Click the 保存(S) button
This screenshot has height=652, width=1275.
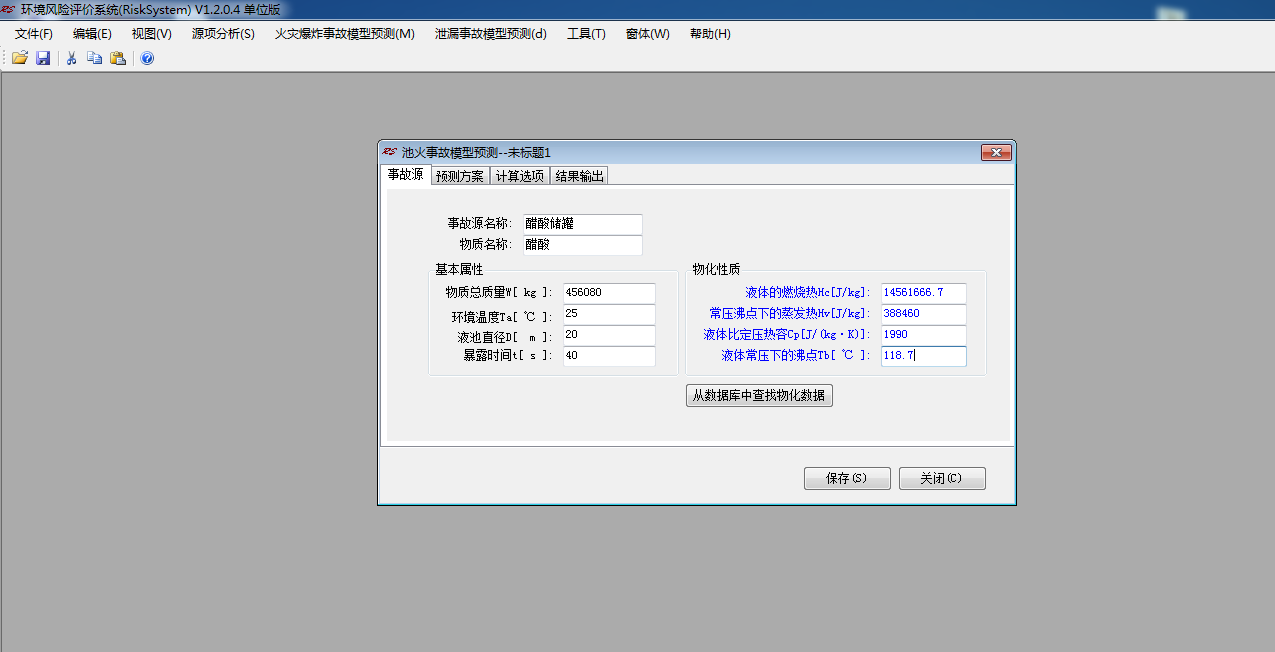pos(847,478)
